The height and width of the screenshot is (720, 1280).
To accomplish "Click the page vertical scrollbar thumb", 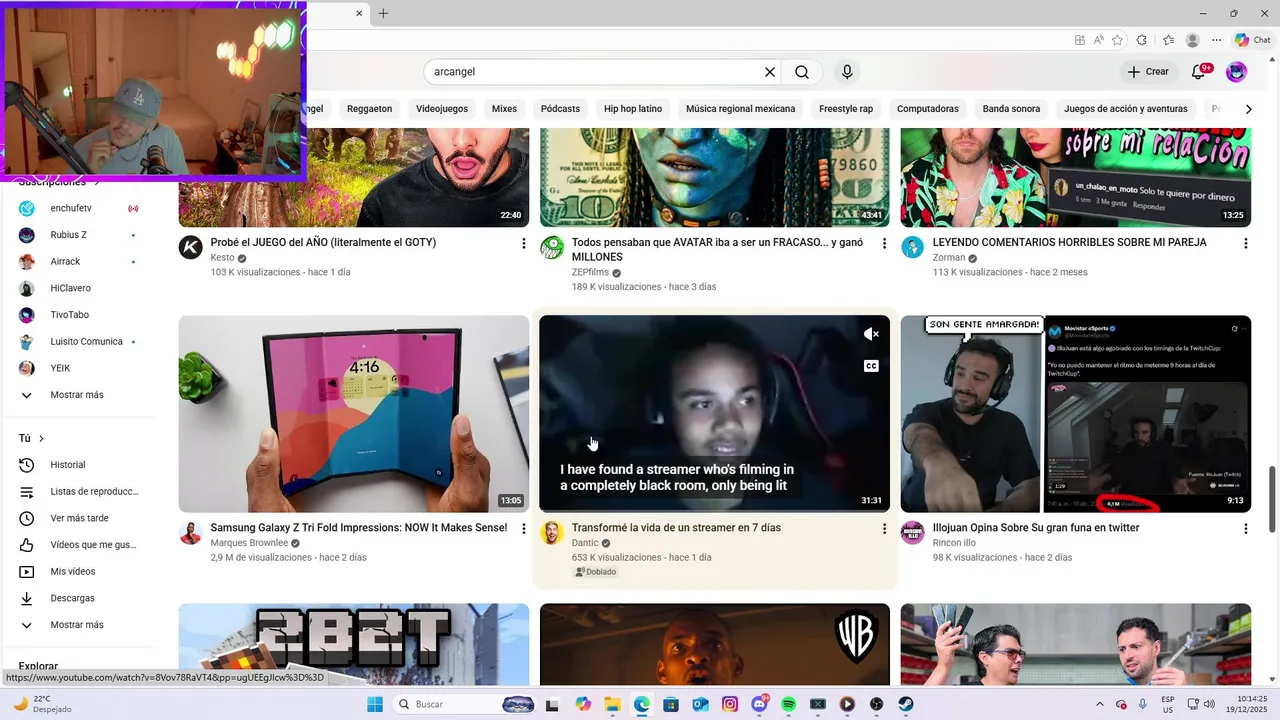I will click(x=1272, y=500).
